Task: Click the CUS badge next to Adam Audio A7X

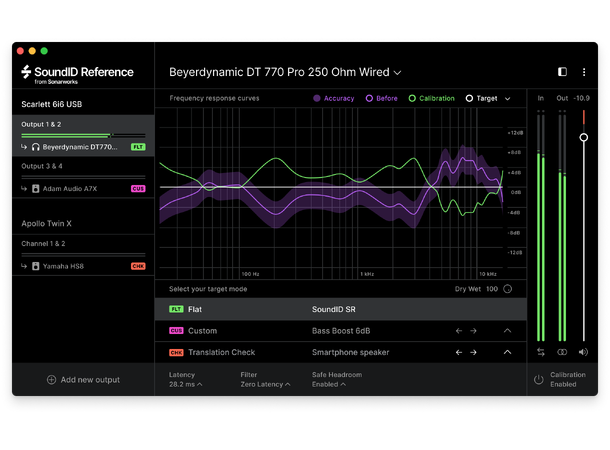Action: (138, 189)
